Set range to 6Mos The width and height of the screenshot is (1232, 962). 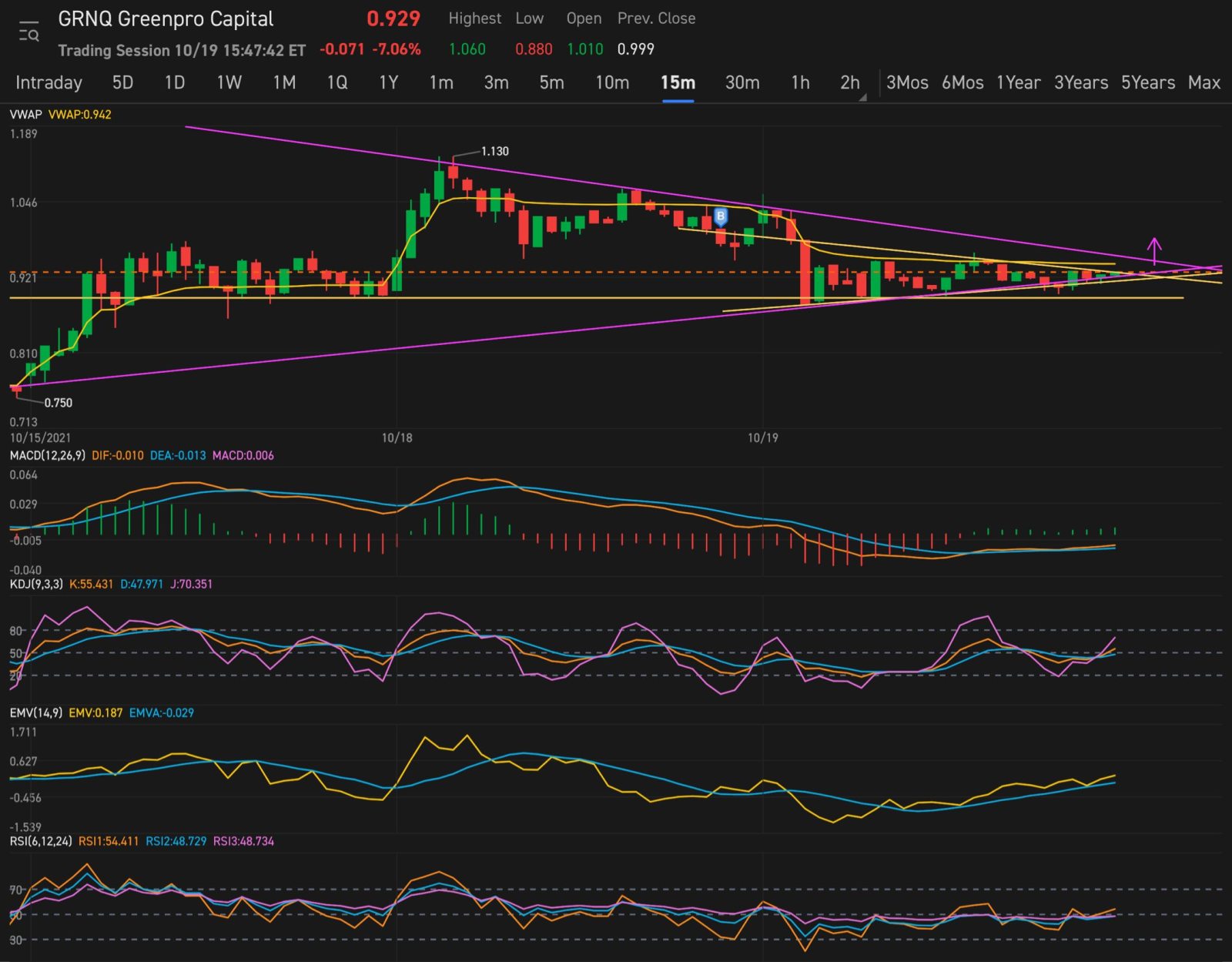coord(962,82)
